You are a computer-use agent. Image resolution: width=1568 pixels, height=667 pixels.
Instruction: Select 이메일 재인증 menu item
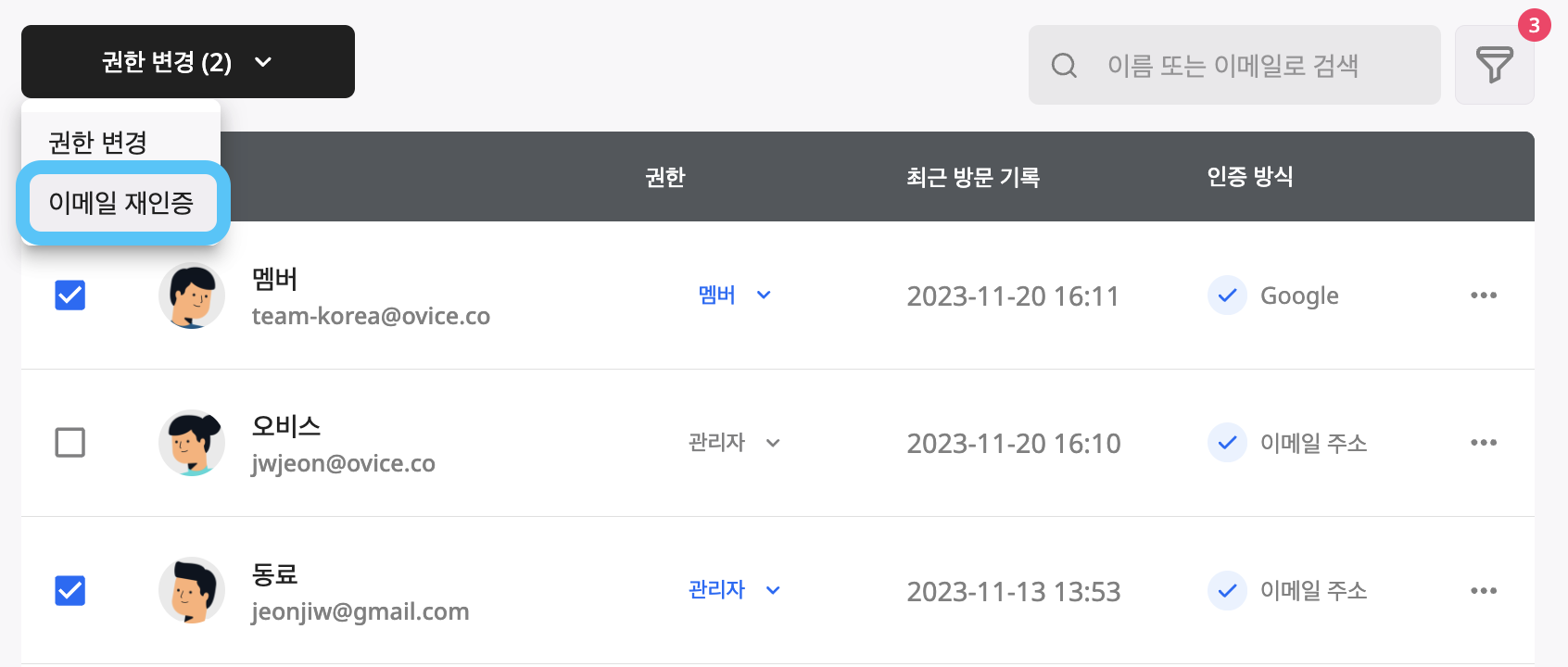[122, 203]
